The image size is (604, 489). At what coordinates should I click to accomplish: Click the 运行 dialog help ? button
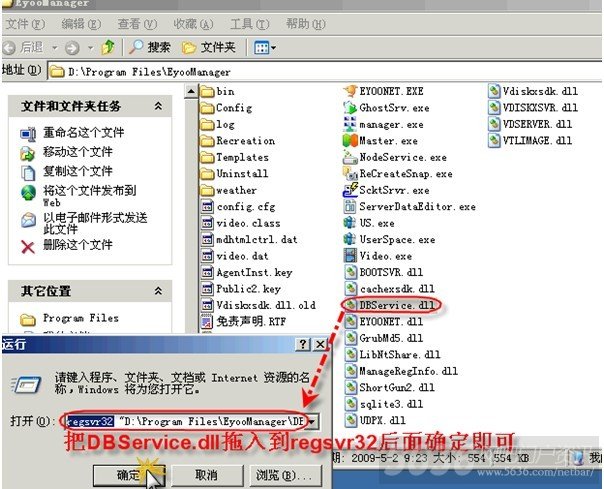pos(303,344)
